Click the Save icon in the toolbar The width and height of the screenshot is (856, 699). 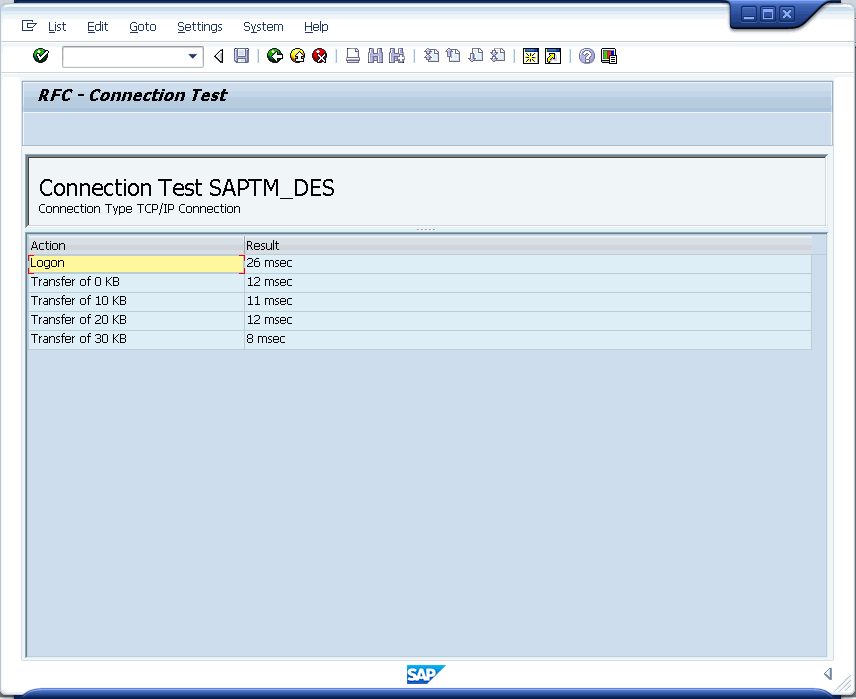tap(241, 56)
